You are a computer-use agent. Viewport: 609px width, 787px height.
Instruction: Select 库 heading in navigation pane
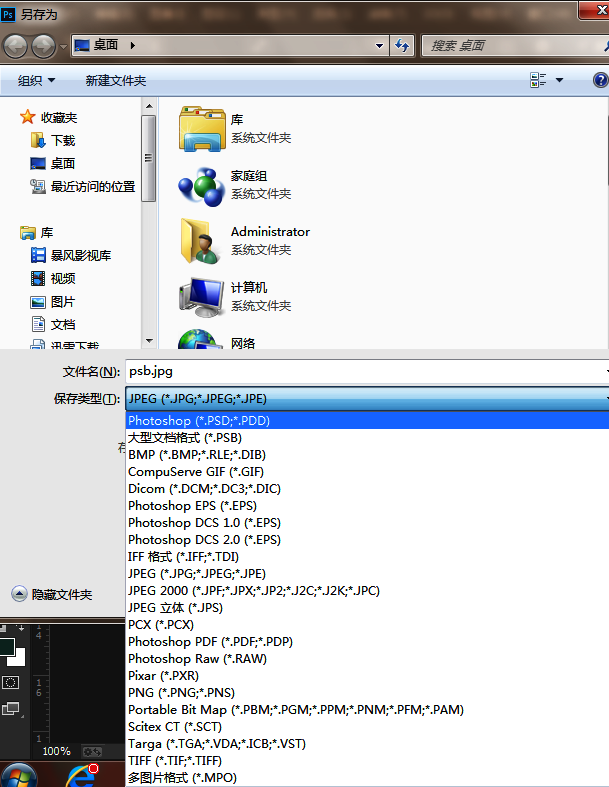(x=37, y=232)
